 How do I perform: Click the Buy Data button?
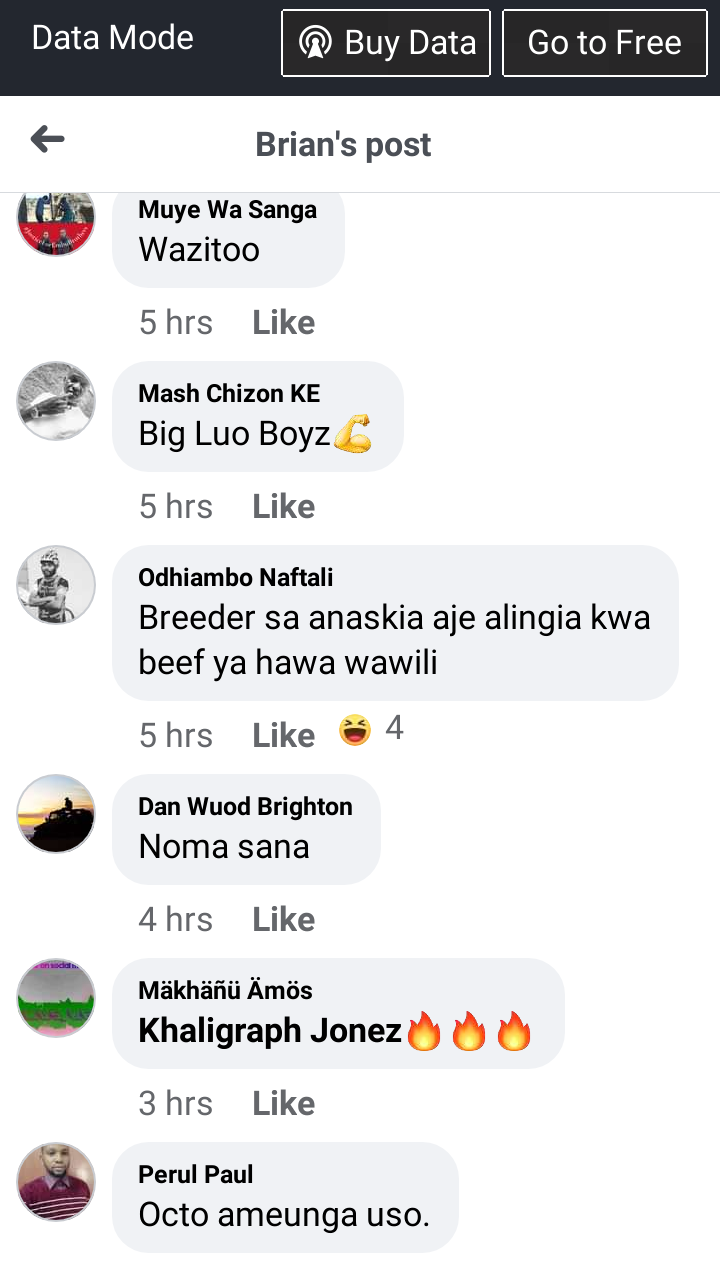point(386,43)
